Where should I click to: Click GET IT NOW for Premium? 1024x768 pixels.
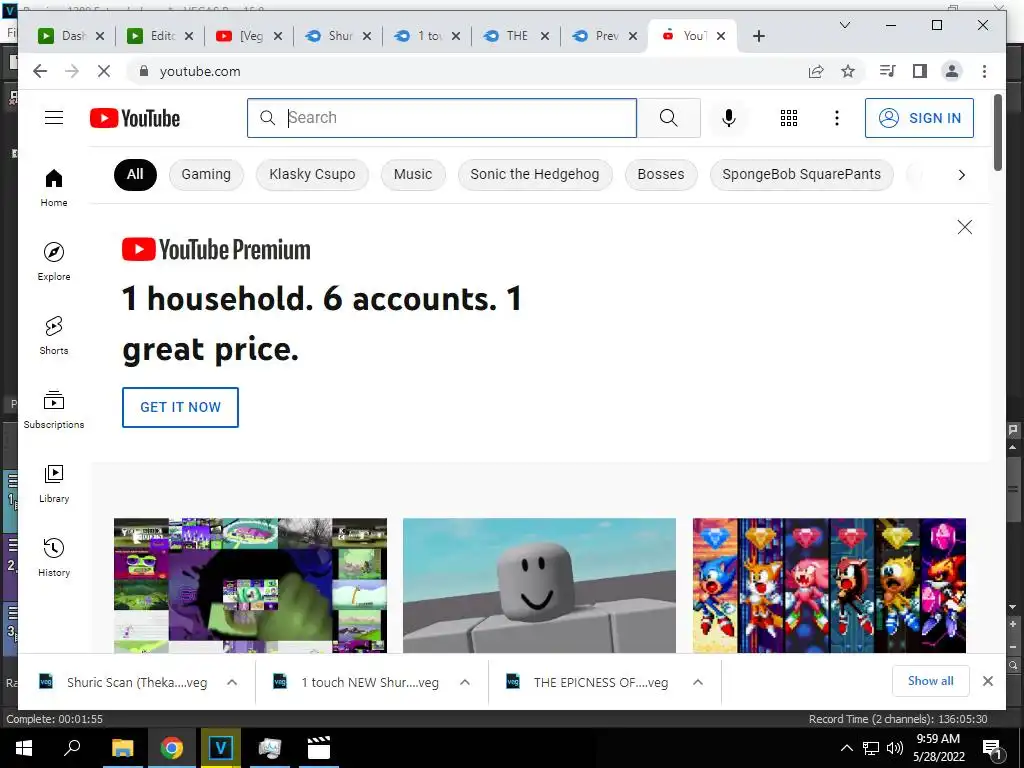click(x=180, y=407)
